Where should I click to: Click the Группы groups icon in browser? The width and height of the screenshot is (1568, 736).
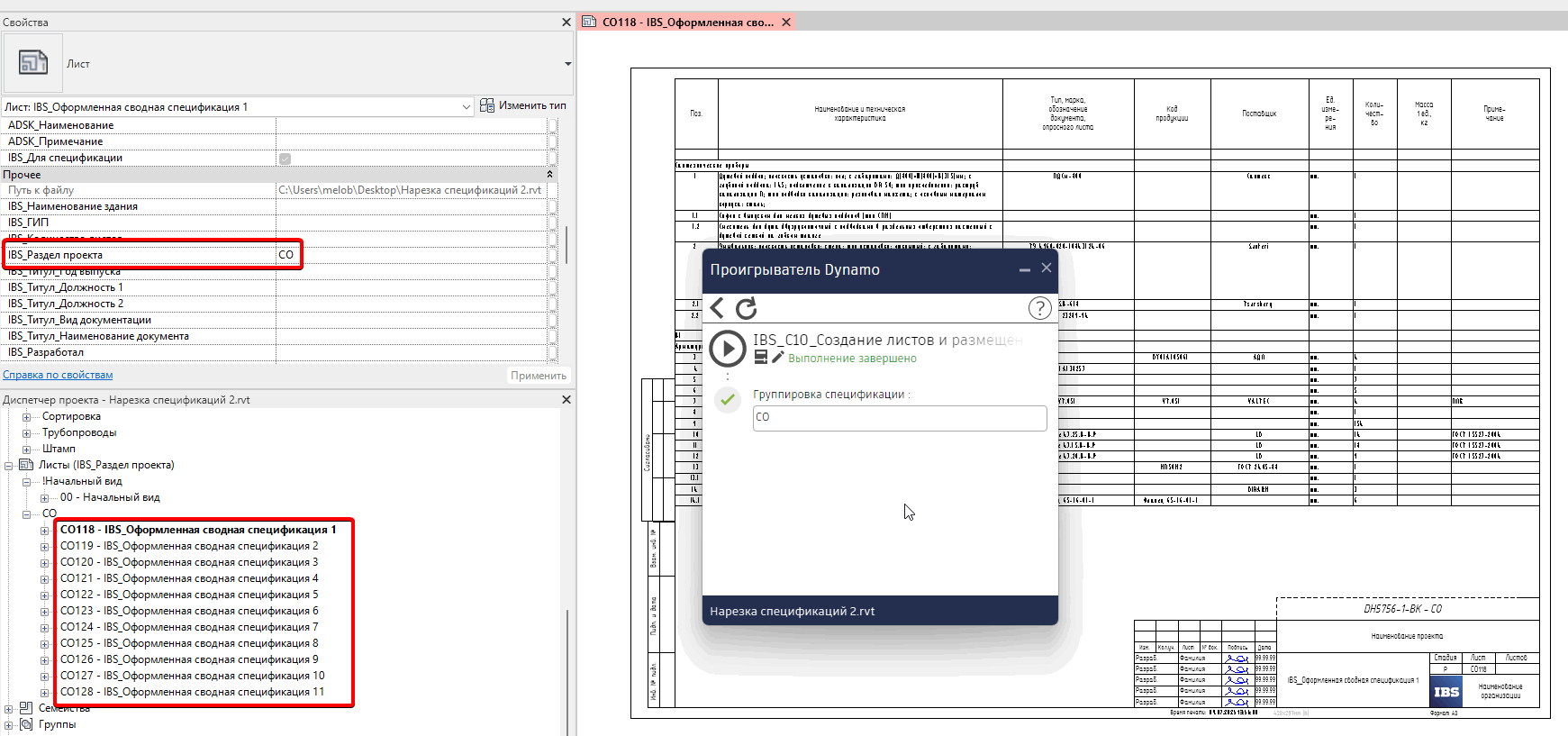coord(26,724)
